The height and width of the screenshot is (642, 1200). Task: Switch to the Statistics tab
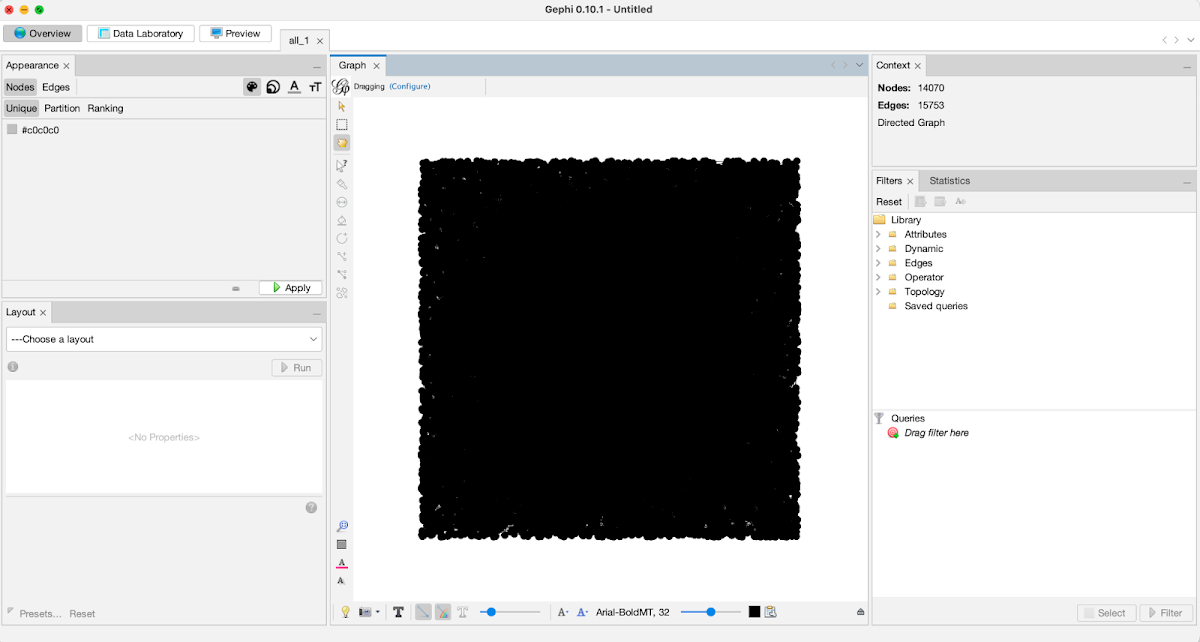948,180
